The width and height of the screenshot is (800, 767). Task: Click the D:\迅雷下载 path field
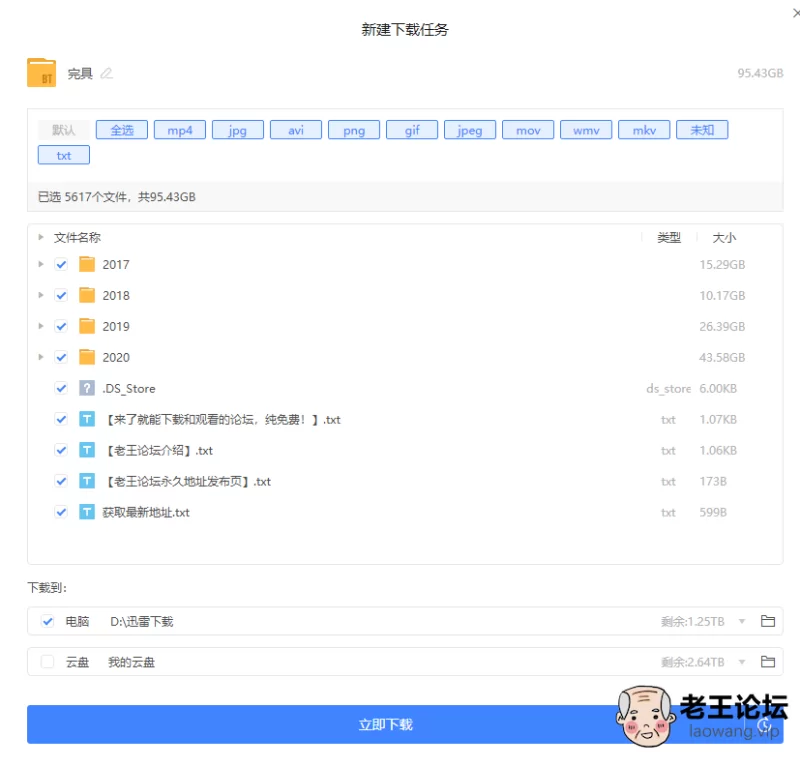pyautogui.click(x=142, y=622)
